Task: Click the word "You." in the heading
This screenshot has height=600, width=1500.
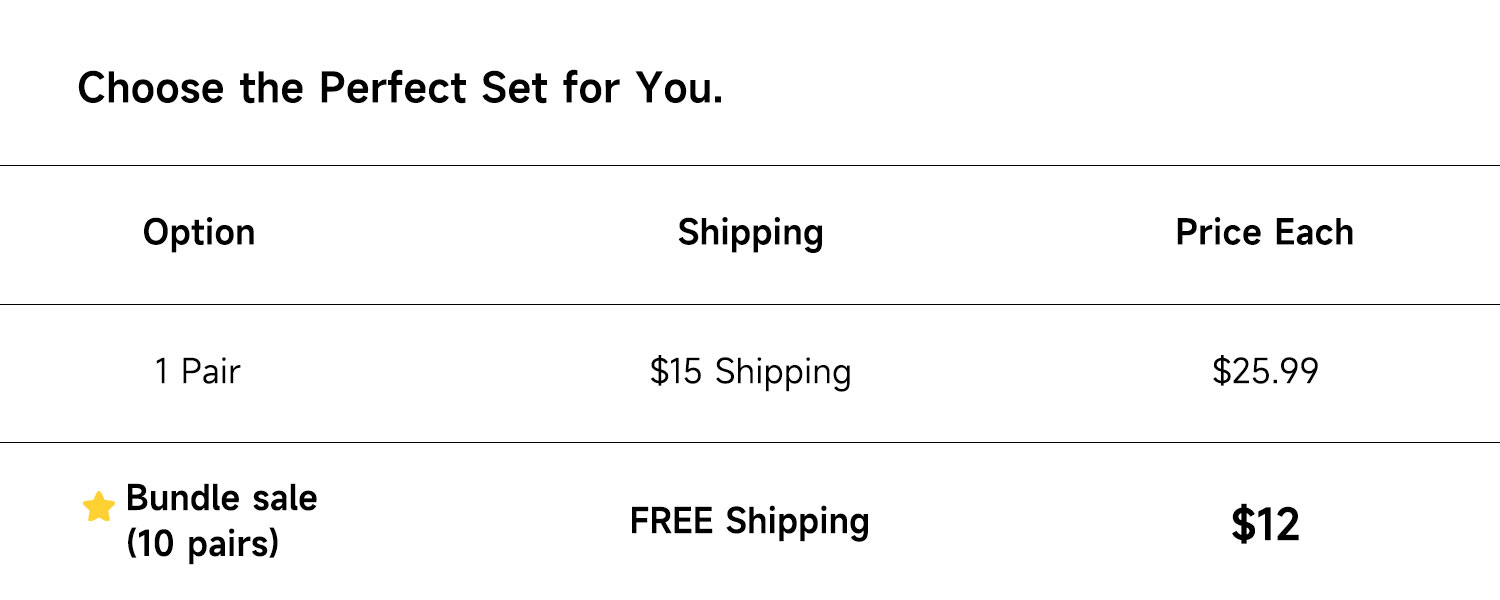Action: 679,89
